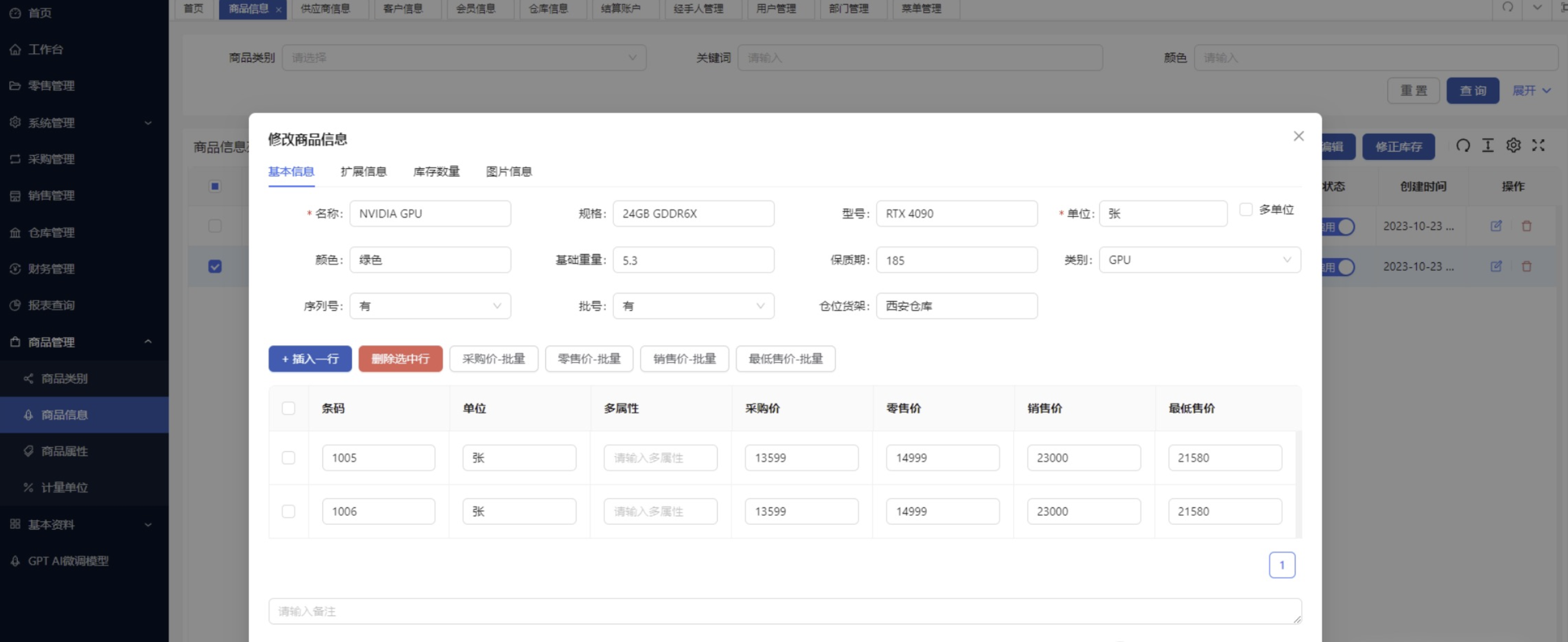Viewport: 1568px width, 642px height.
Task: Check the row with barcode 1006
Action: pyautogui.click(x=289, y=511)
